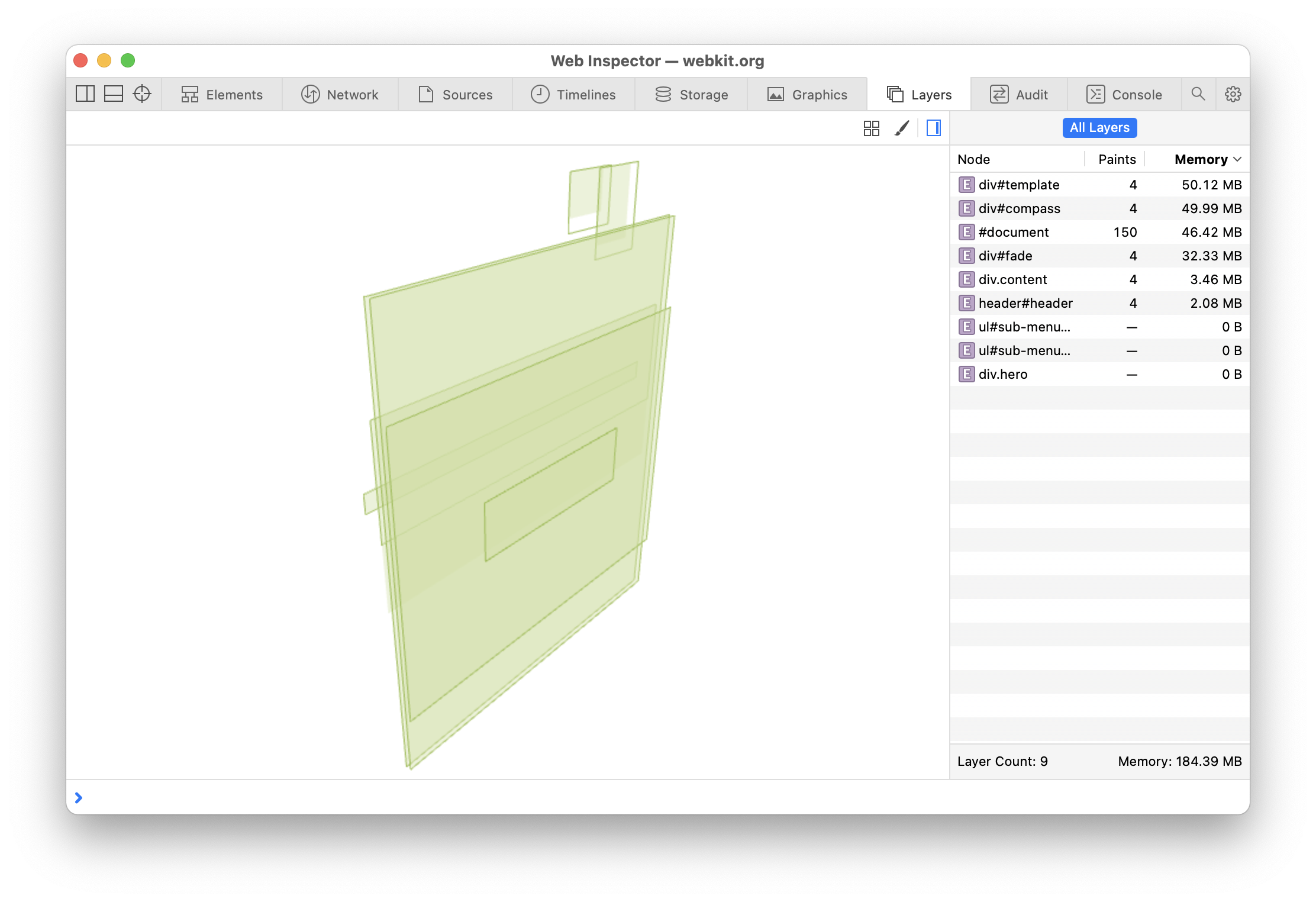Click the All Layers button
Image resolution: width=1316 pixels, height=902 pixels.
pyautogui.click(x=1099, y=128)
